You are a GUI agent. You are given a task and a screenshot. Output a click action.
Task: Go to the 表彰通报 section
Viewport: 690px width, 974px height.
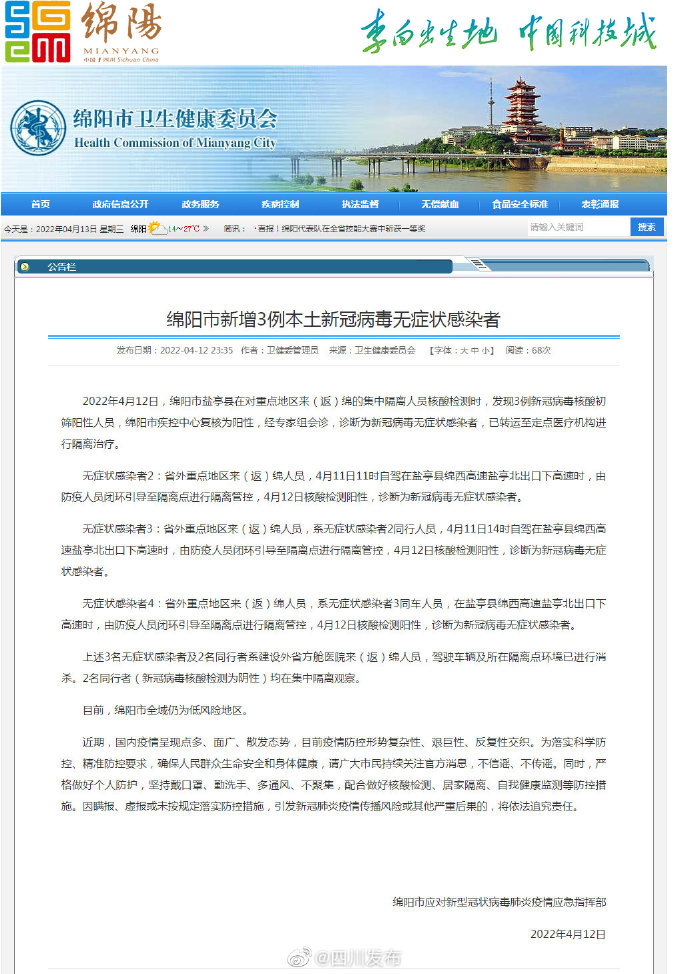click(600, 204)
